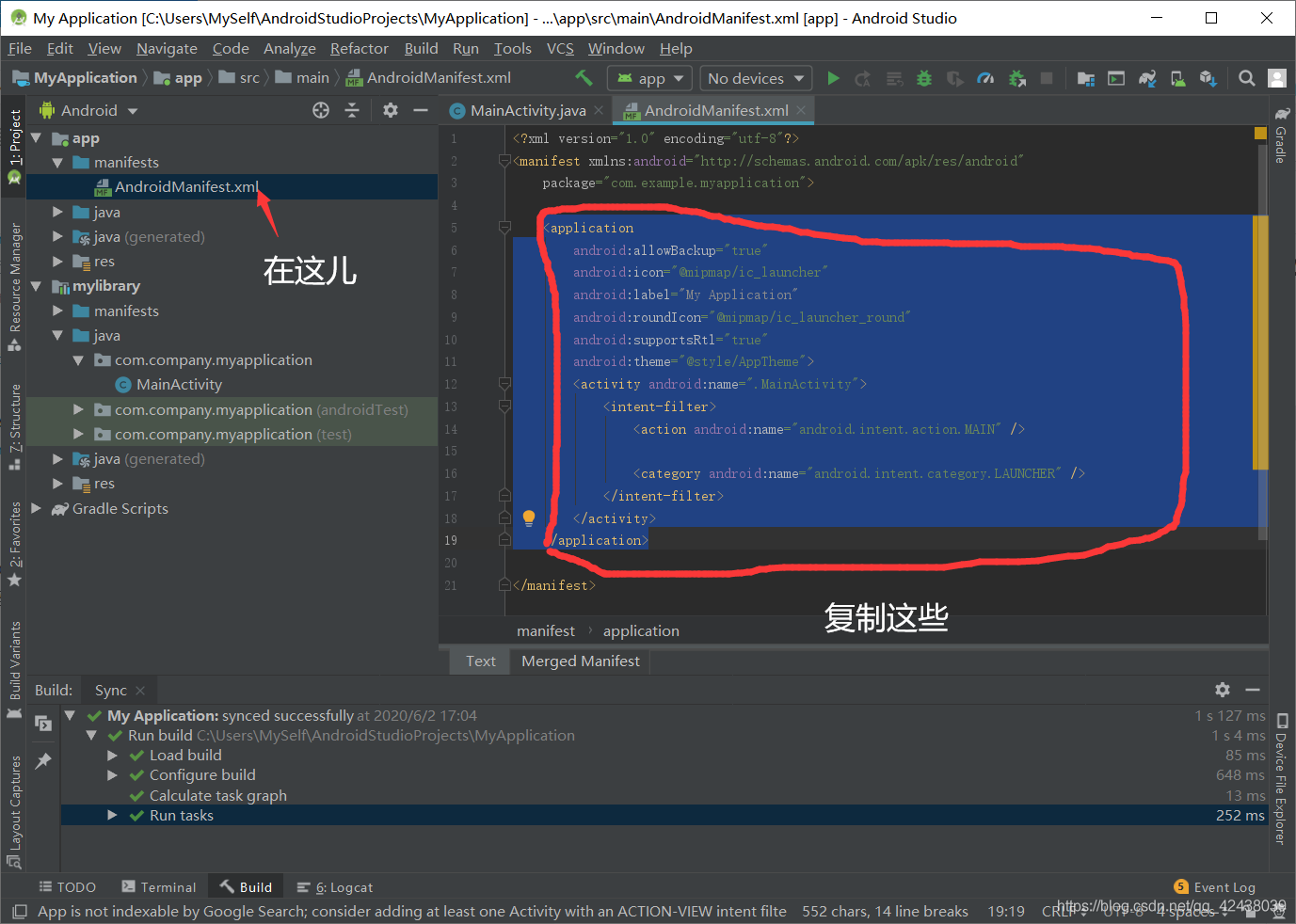Click the Apply Code Changes icon
The width and height of the screenshot is (1296, 924).
tap(894, 78)
